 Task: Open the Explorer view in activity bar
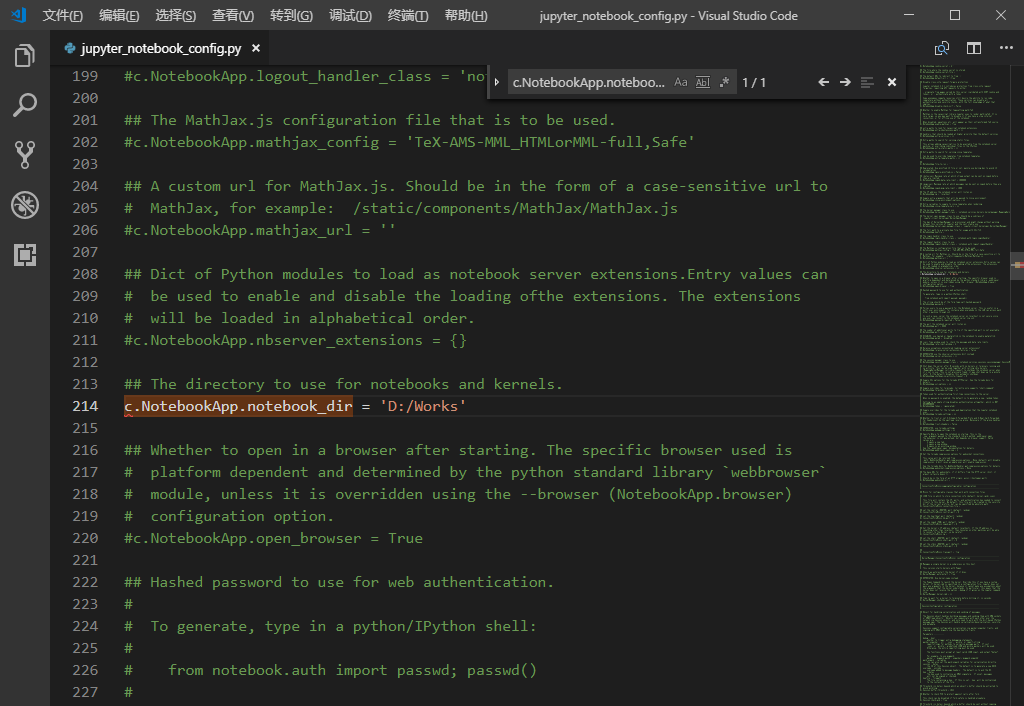click(25, 56)
